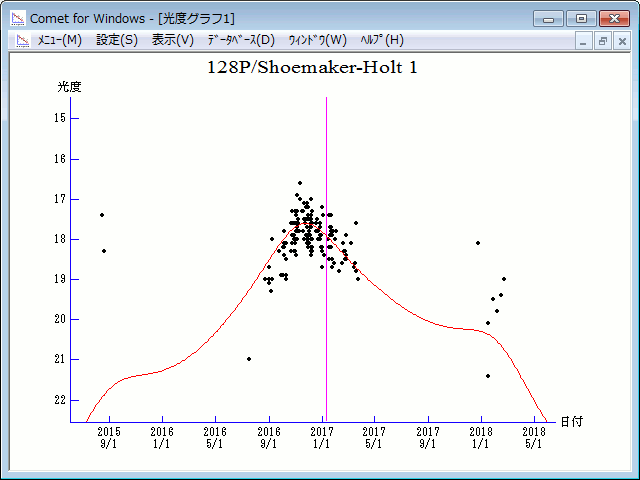Restore the 光度グラフ1 child window
Screen dimensions: 640x480
pyautogui.click(x=603, y=41)
